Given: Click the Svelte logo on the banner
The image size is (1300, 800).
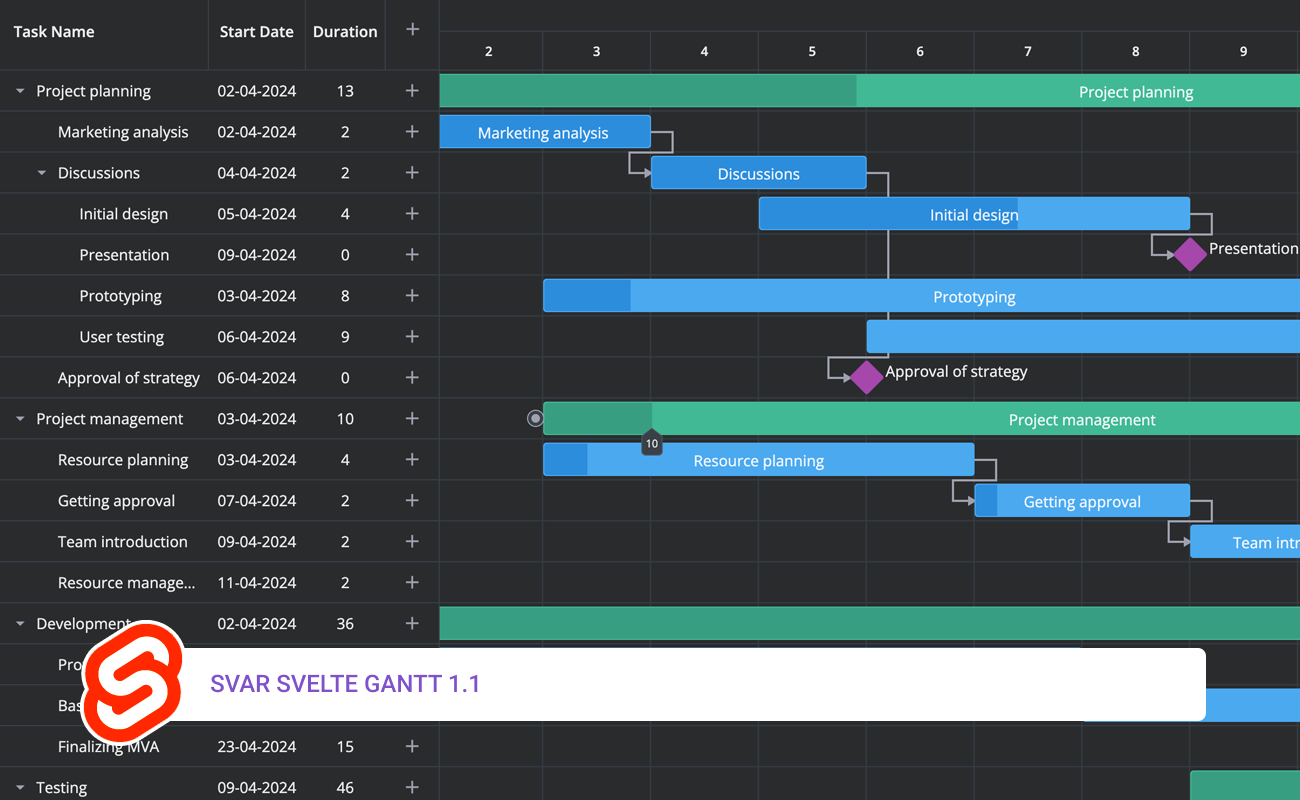Looking at the screenshot, I should pos(133,683).
